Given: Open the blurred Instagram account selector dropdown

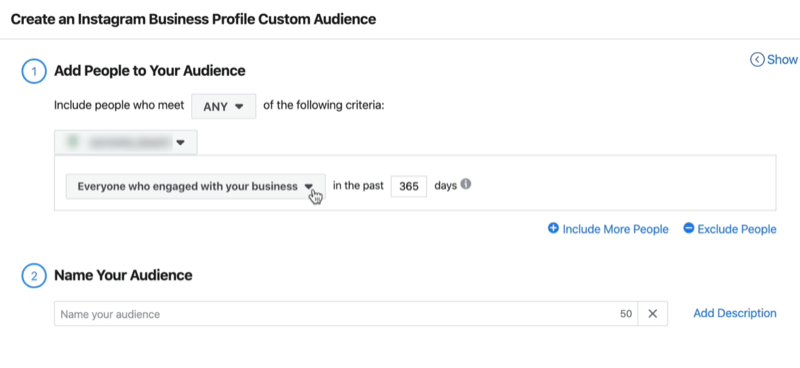Looking at the screenshot, I should pos(126,143).
